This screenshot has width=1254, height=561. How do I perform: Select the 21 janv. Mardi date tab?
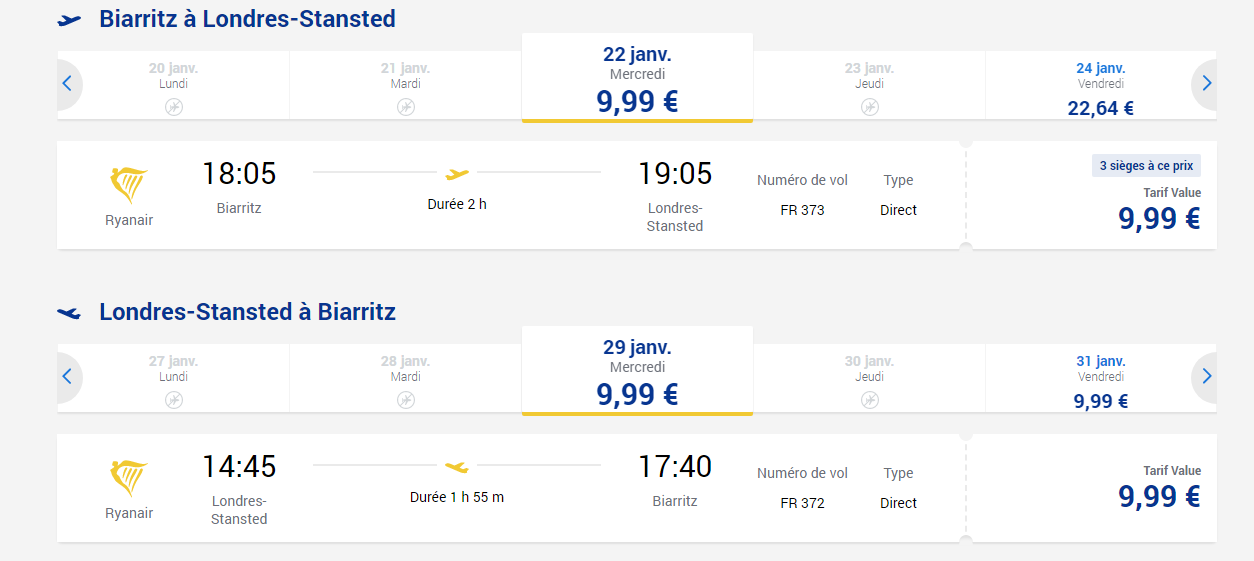405,84
